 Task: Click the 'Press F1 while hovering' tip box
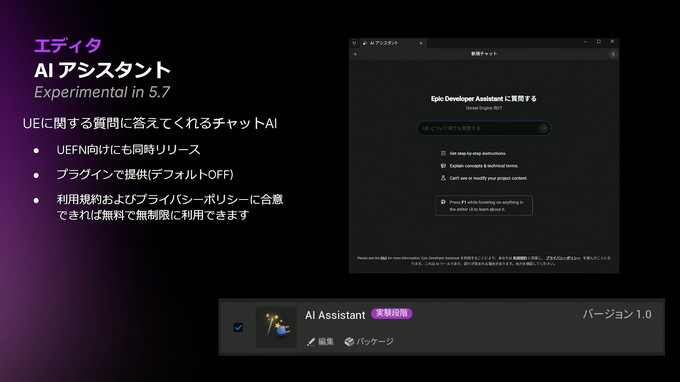[x=484, y=206]
